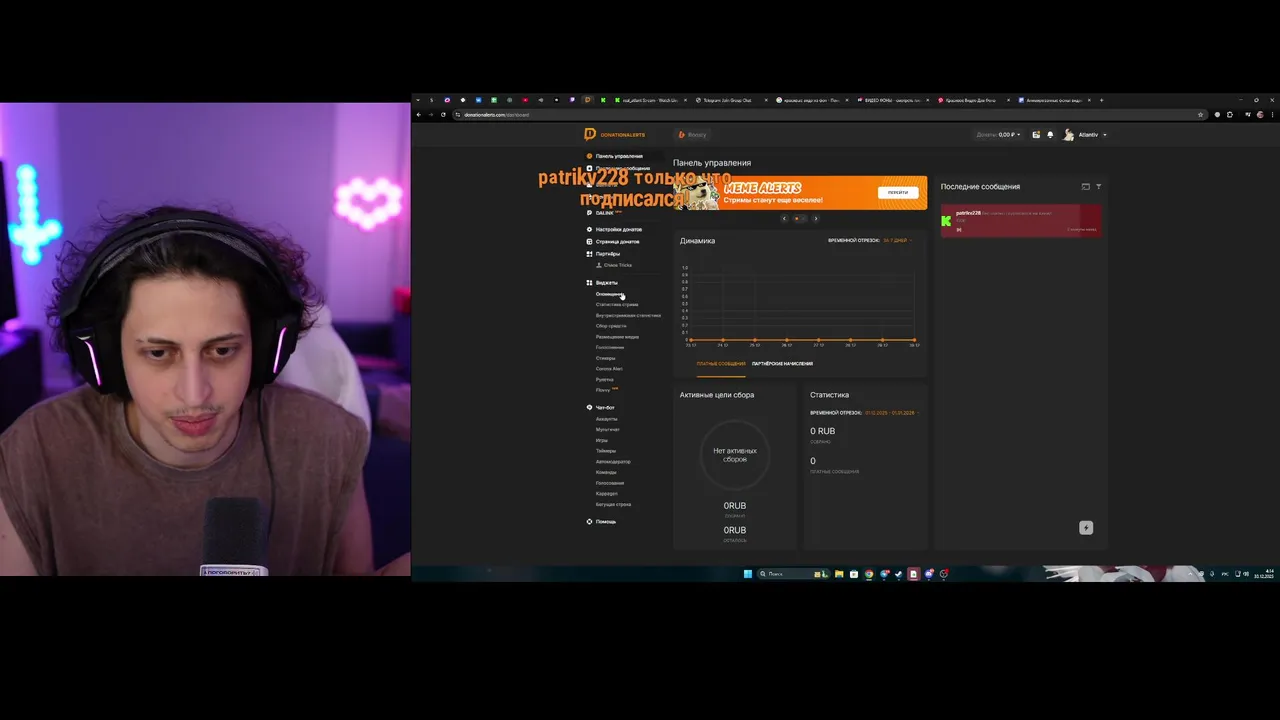The image size is (1280, 720).
Task: Open the donations balance 0,00 ₽ dropdown
Action: pos(999,134)
